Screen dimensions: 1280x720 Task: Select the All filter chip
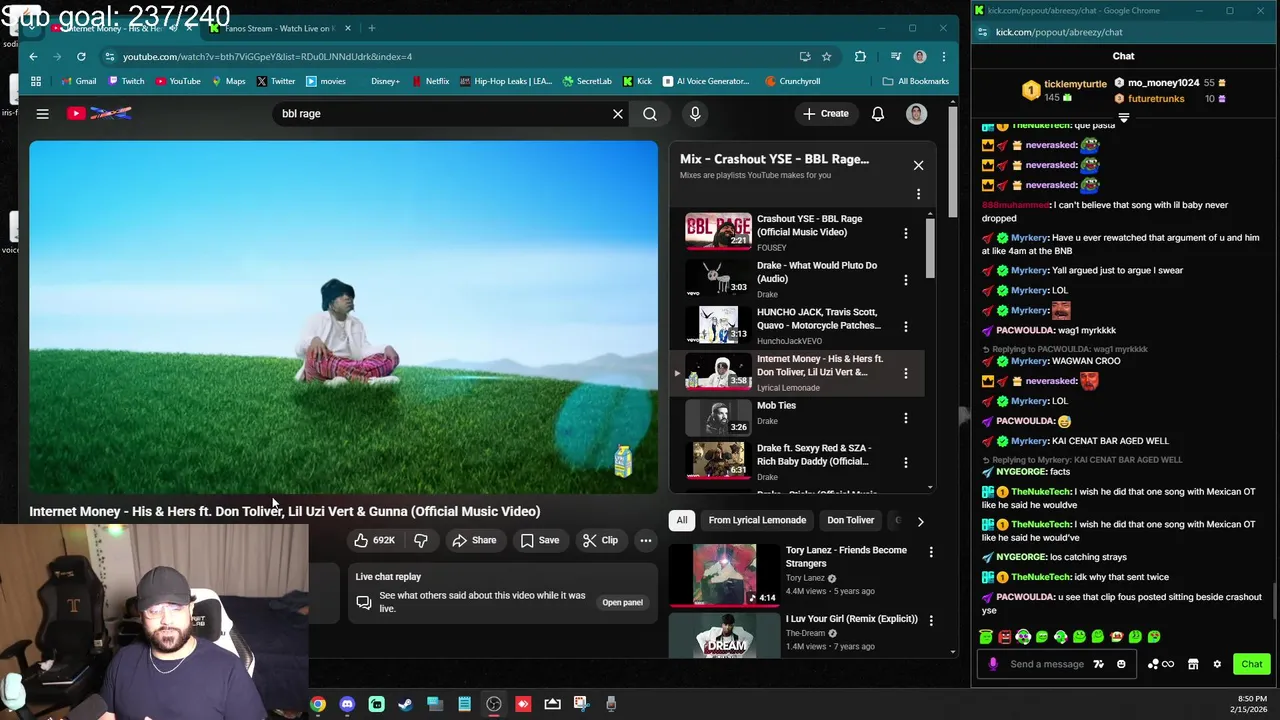pyautogui.click(x=682, y=520)
